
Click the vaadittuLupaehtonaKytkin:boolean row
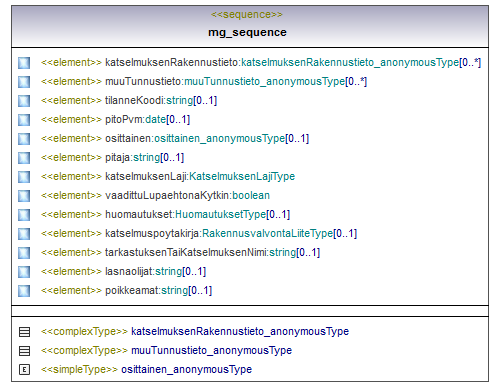[x=155, y=196]
